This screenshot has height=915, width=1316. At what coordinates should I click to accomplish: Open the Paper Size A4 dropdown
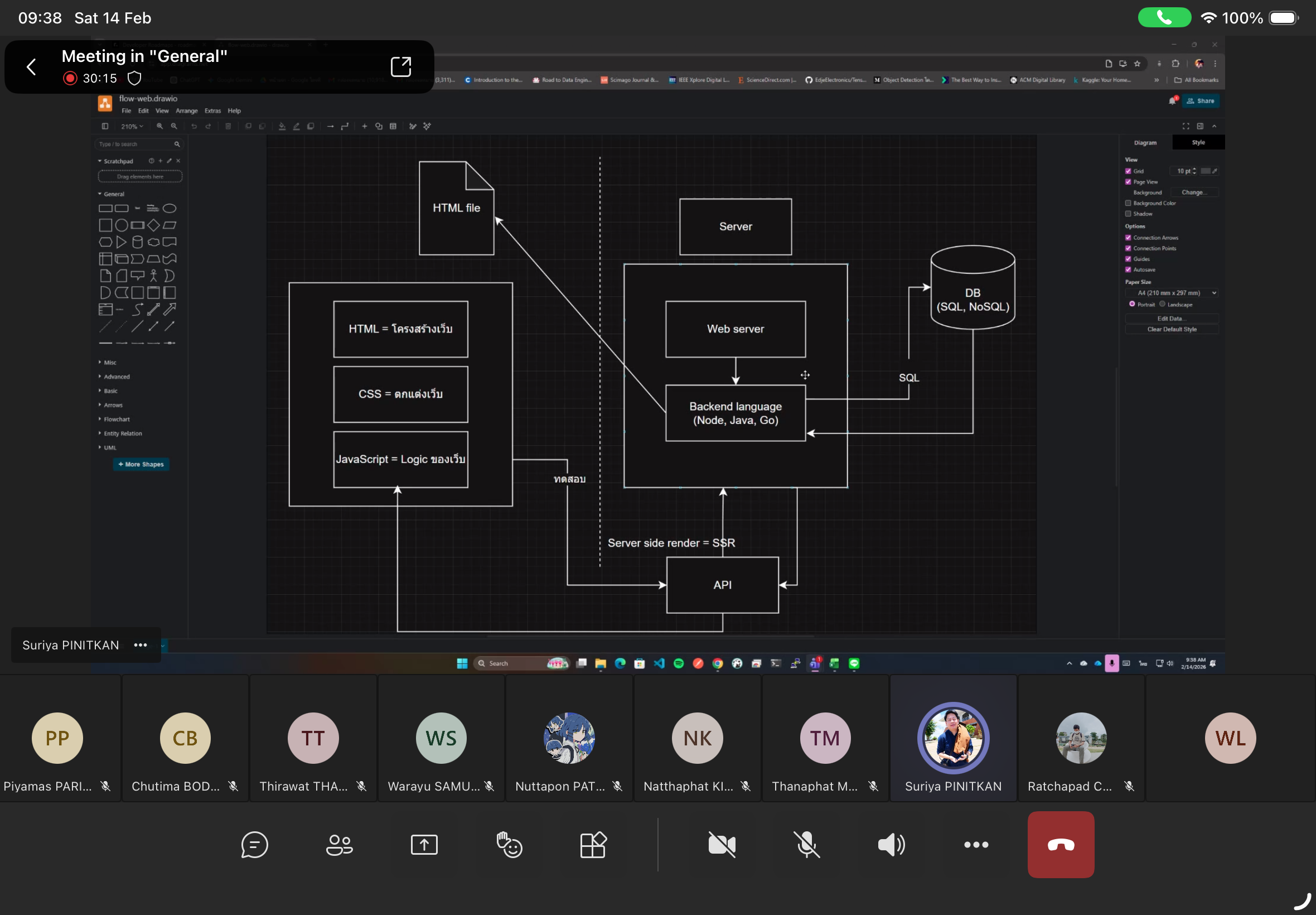click(x=1172, y=293)
